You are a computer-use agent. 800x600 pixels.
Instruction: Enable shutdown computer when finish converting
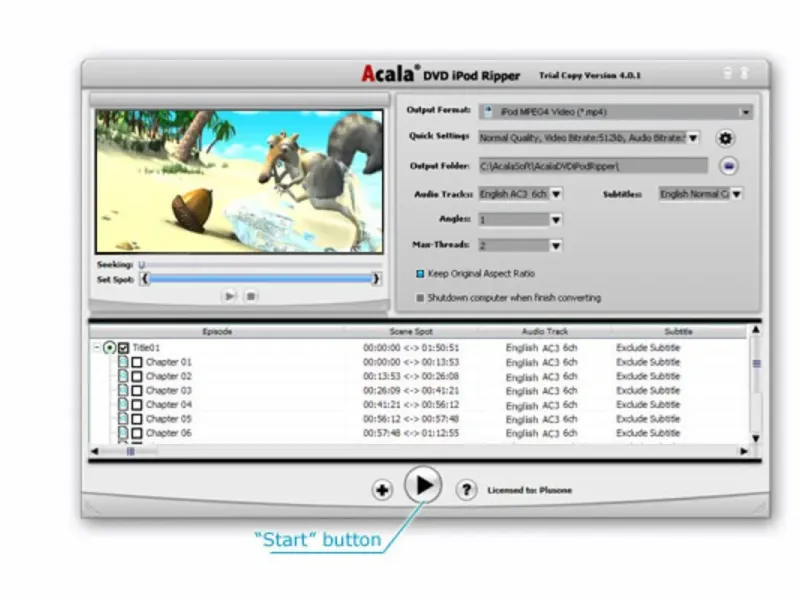(x=420, y=298)
